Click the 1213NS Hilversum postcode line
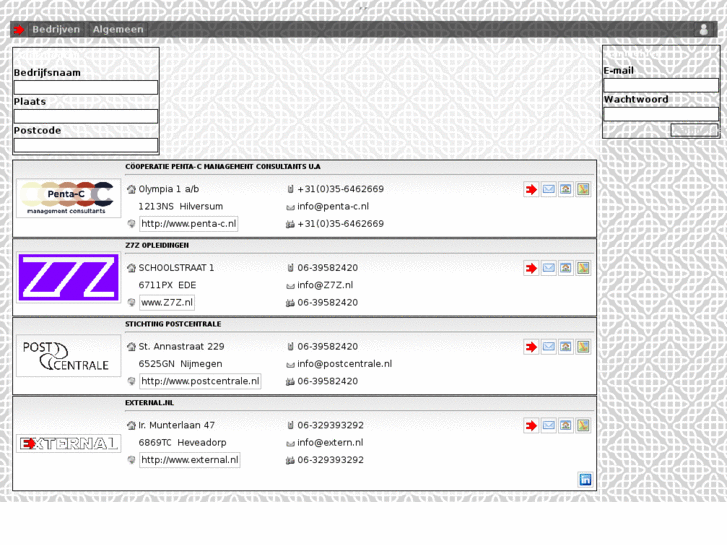The image size is (727, 545). pos(181,206)
